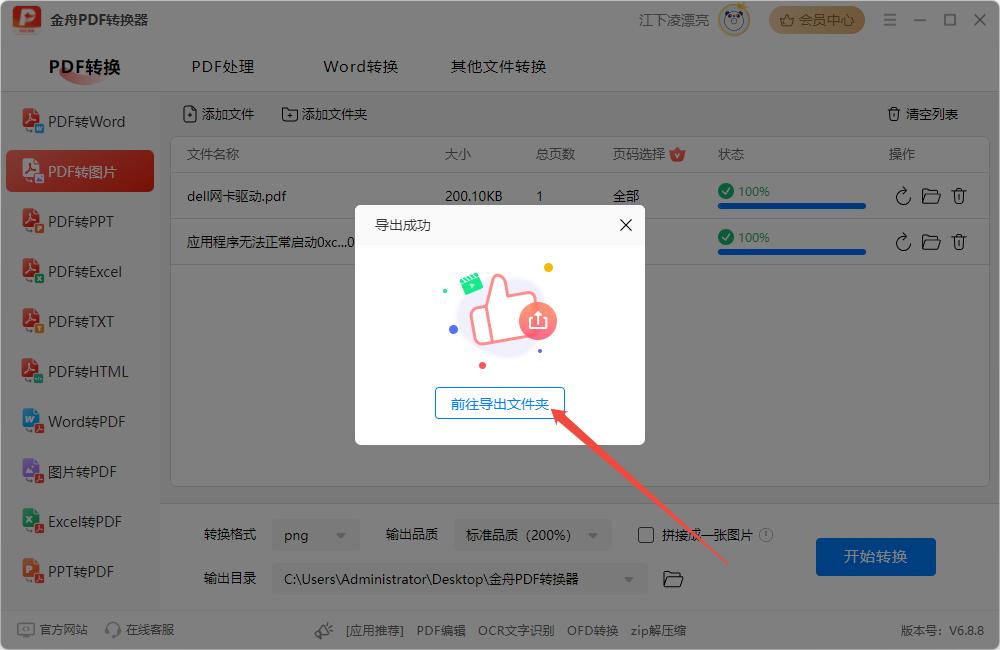Open 在线客服 online support

140,630
